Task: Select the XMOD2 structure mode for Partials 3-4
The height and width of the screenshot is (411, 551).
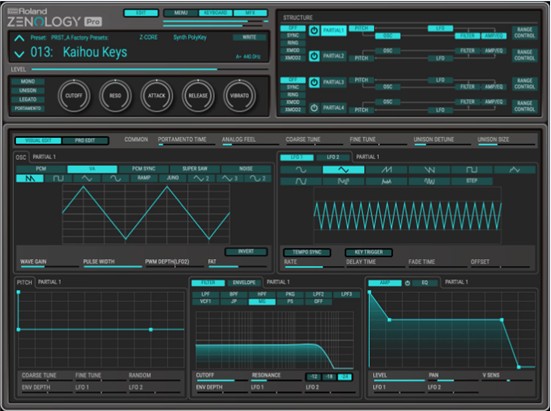Action: point(293,110)
